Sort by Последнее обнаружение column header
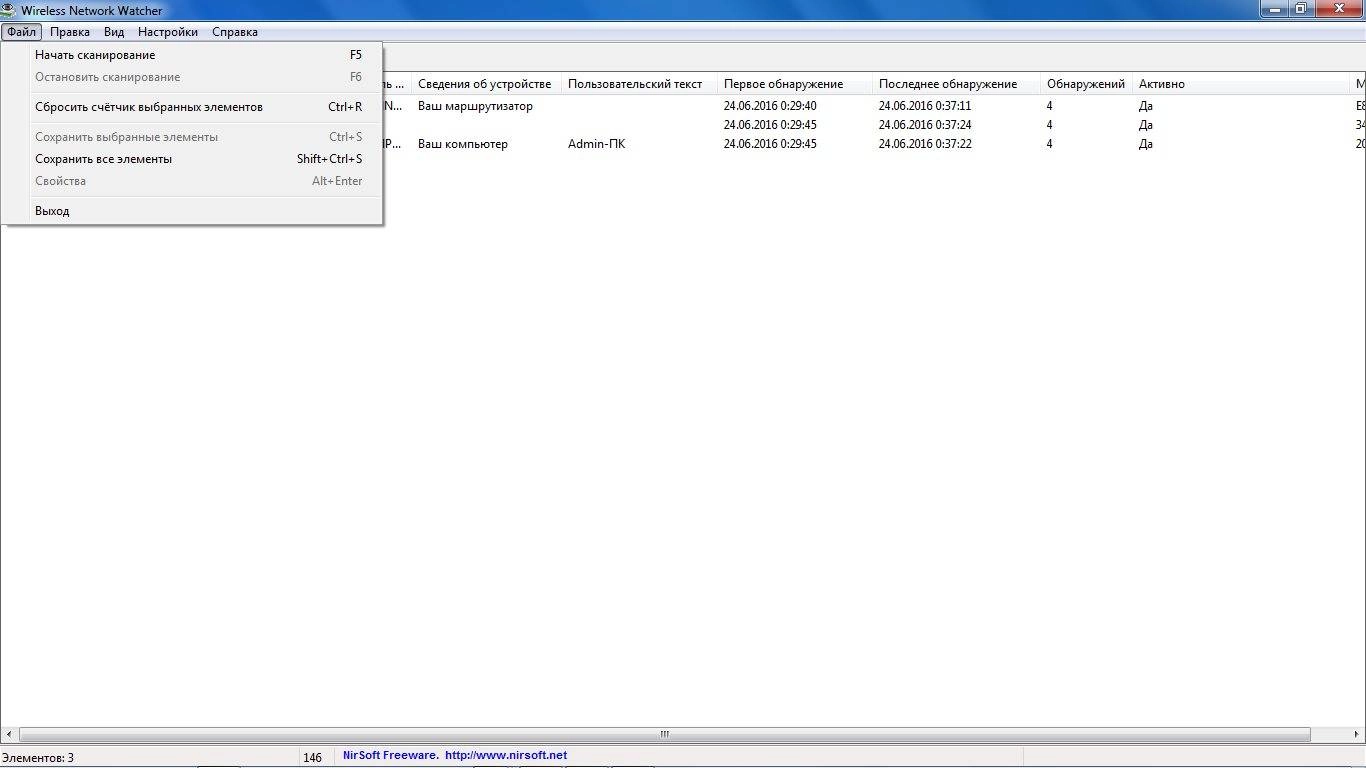The height and width of the screenshot is (768, 1366). pos(957,84)
